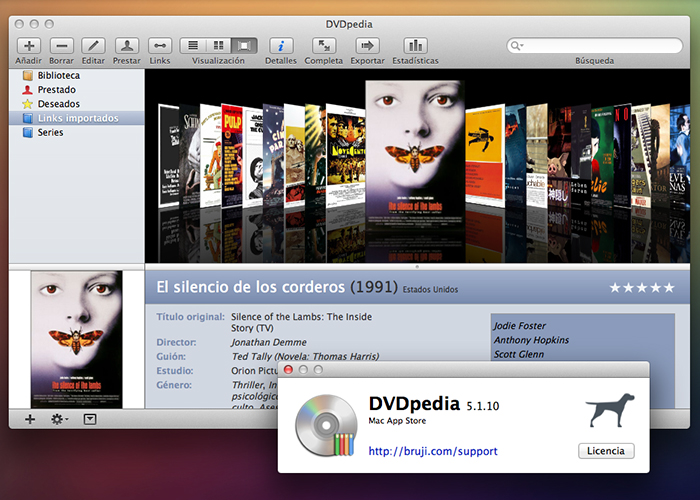The width and height of the screenshot is (700, 500).
Task: Select the Pulp Fiction cover in cover flow
Action: pos(232,156)
